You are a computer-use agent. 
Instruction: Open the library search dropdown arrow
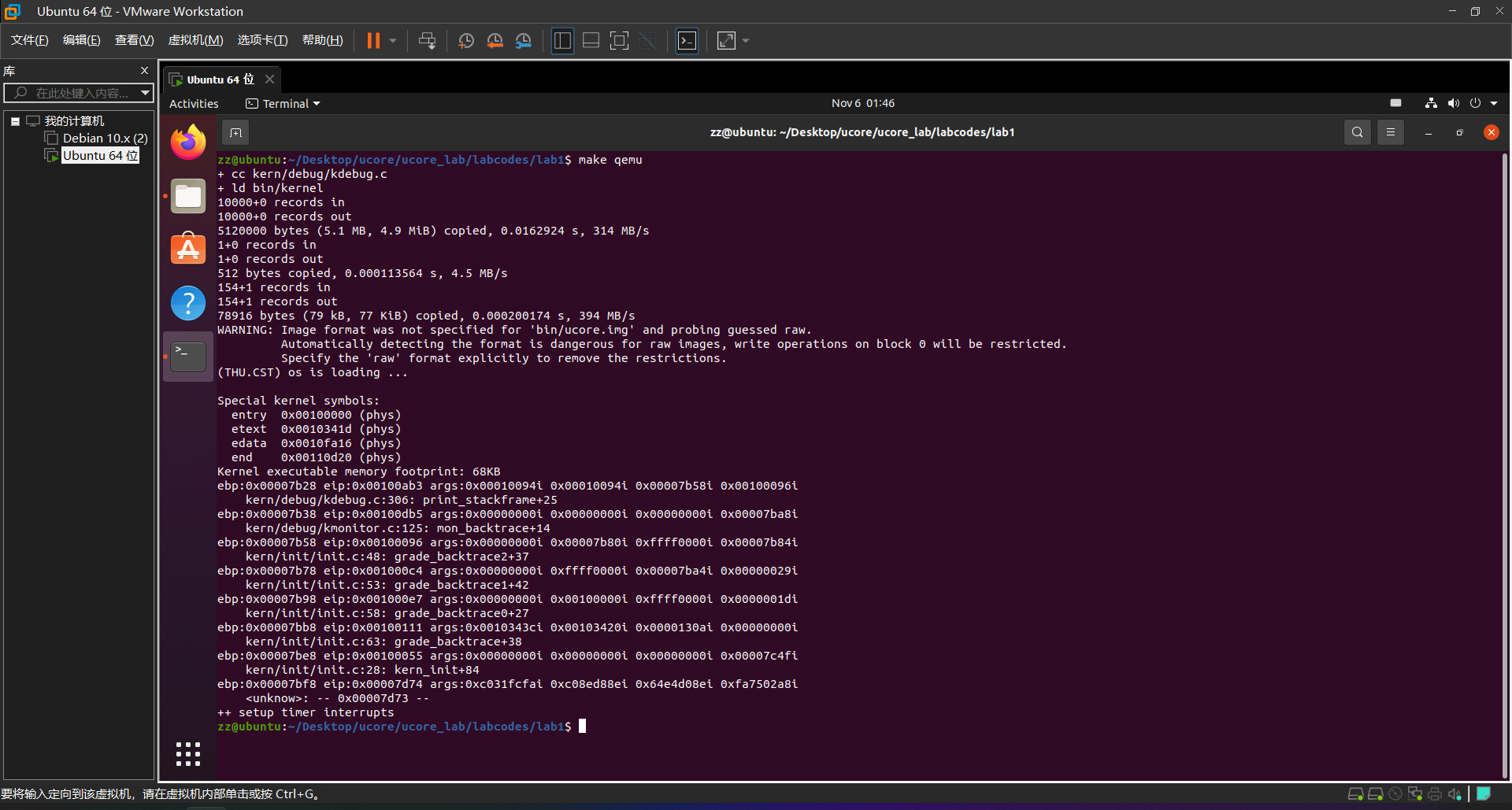coord(145,93)
